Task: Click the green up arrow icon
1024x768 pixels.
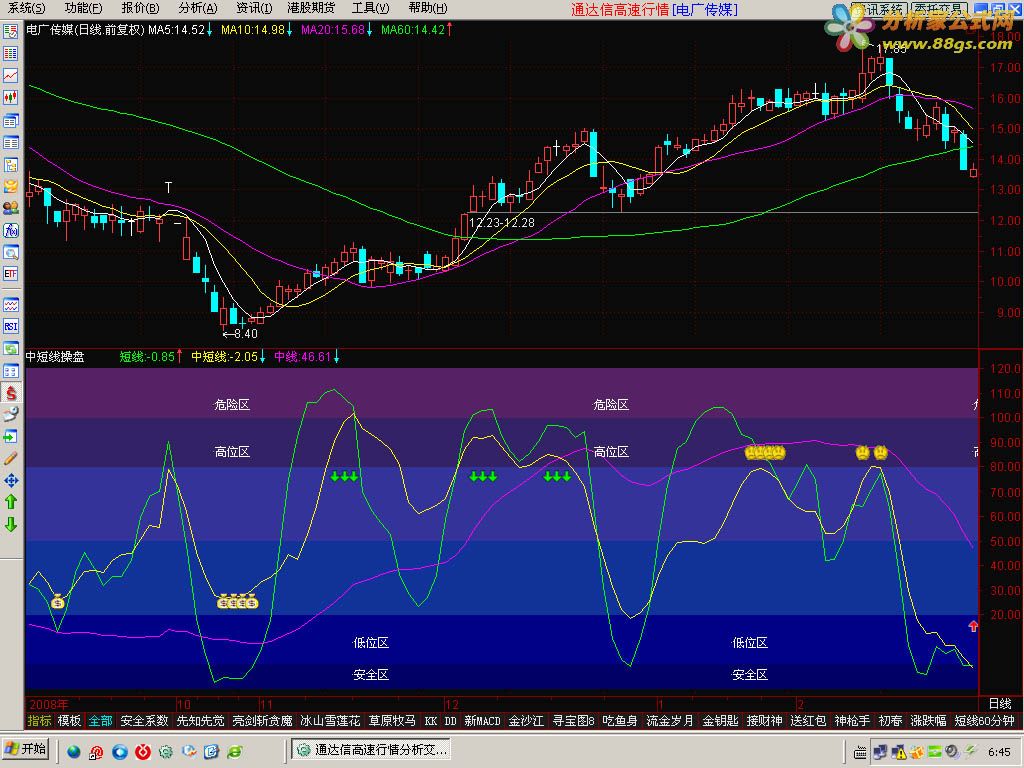Action: click(10, 502)
